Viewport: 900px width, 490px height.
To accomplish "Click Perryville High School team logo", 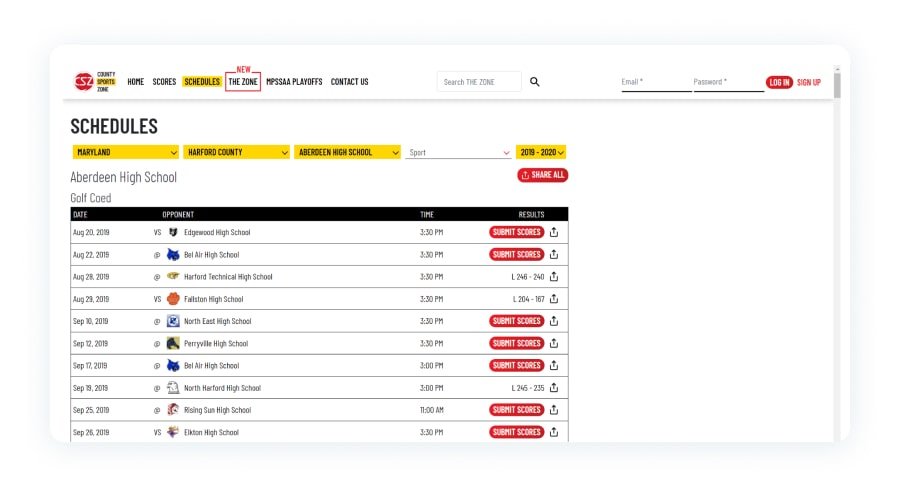I will [x=173, y=344].
